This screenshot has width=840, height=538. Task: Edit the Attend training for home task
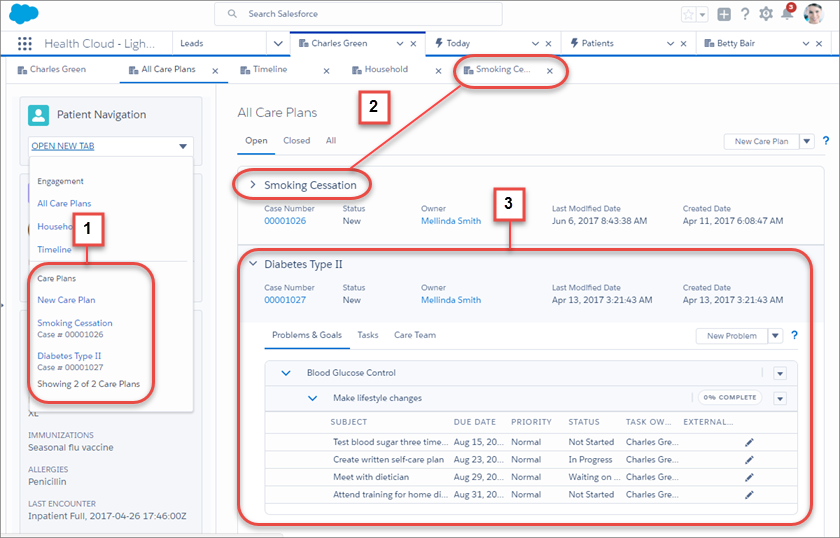click(x=749, y=495)
